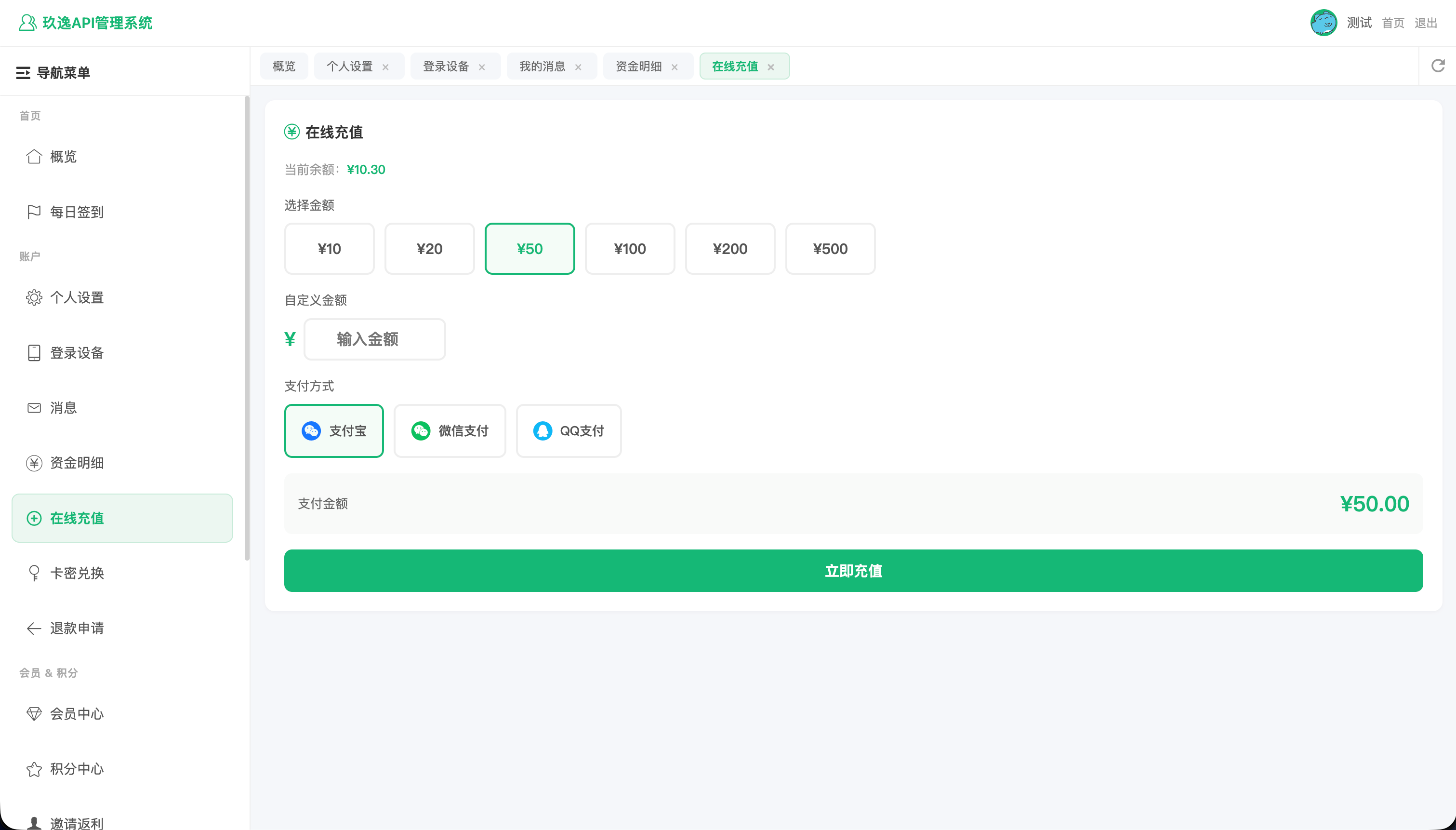Switch to the 概览 tab
The image size is (1456, 830).
click(284, 66)
